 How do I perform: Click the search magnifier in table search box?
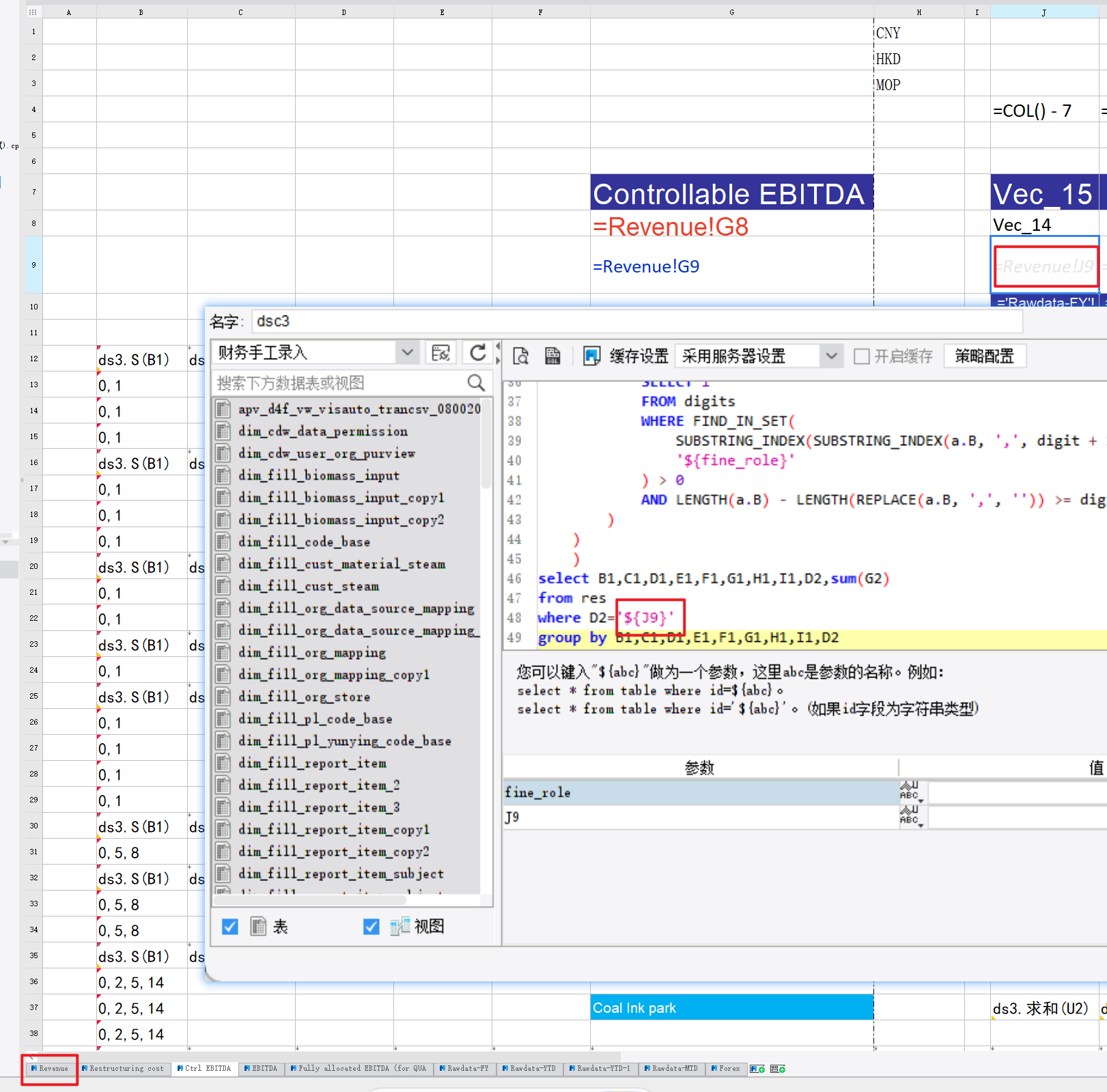[476, 383]
